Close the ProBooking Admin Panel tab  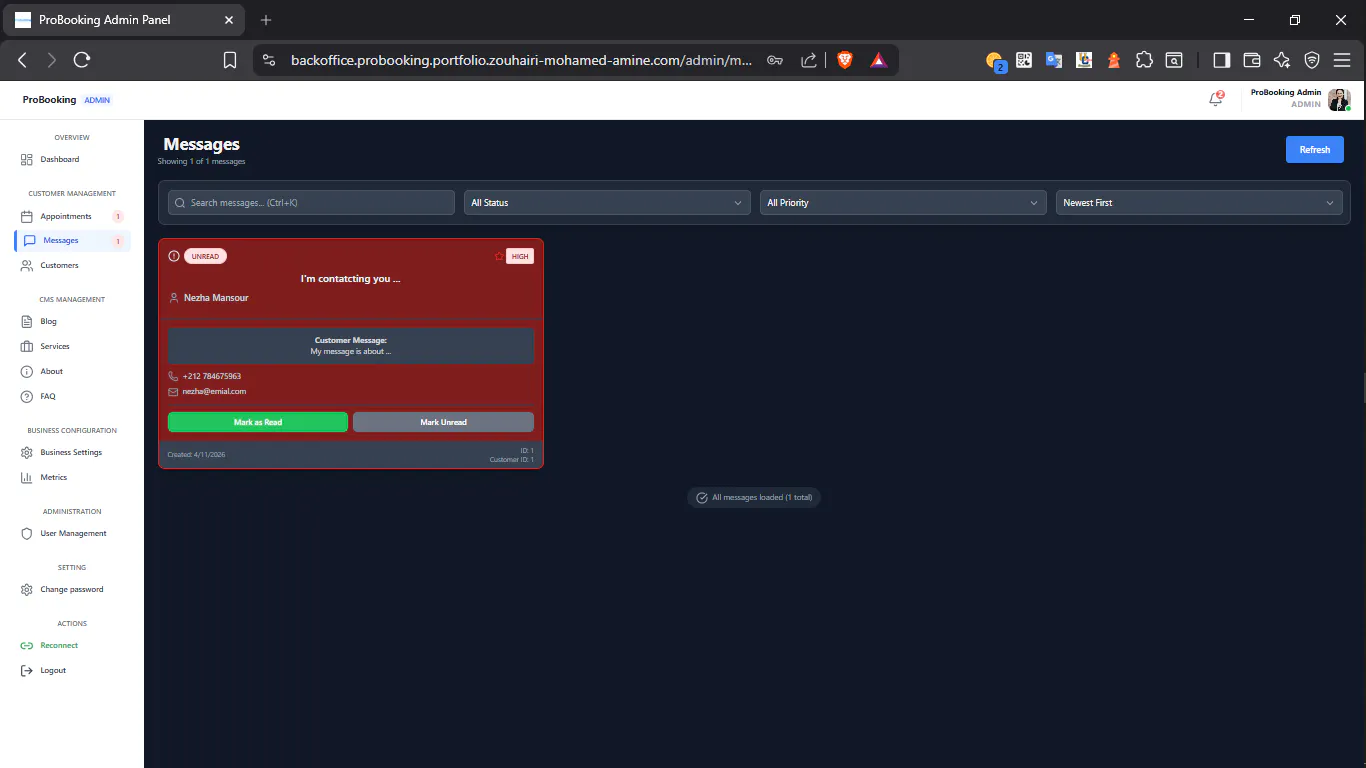pyautogui.click(x=229, y=20)
